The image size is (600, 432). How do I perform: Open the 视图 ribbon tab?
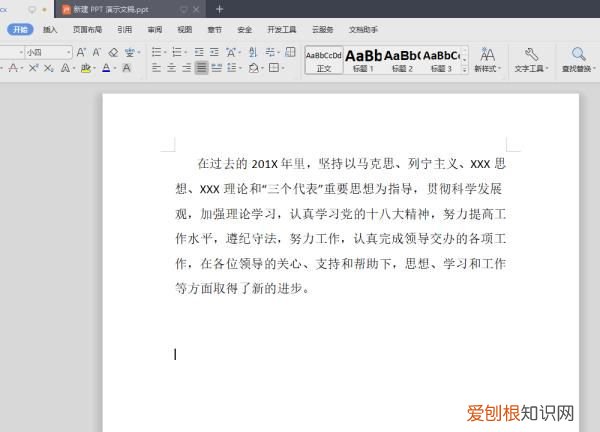tap(184, 29)
